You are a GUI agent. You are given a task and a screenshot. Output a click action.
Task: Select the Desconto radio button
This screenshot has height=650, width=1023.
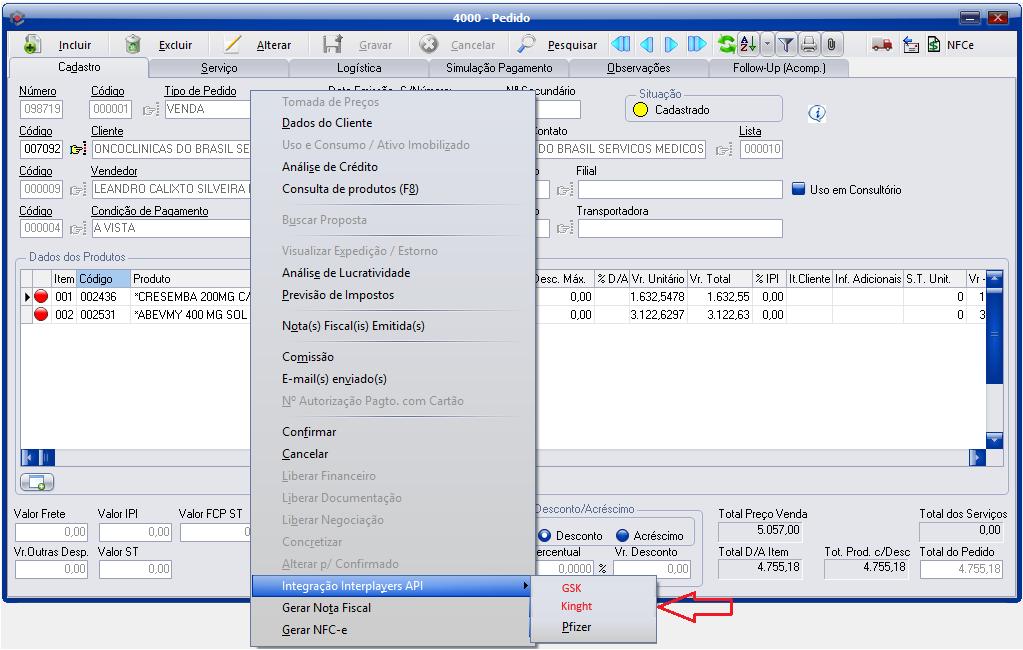[546, 535]
